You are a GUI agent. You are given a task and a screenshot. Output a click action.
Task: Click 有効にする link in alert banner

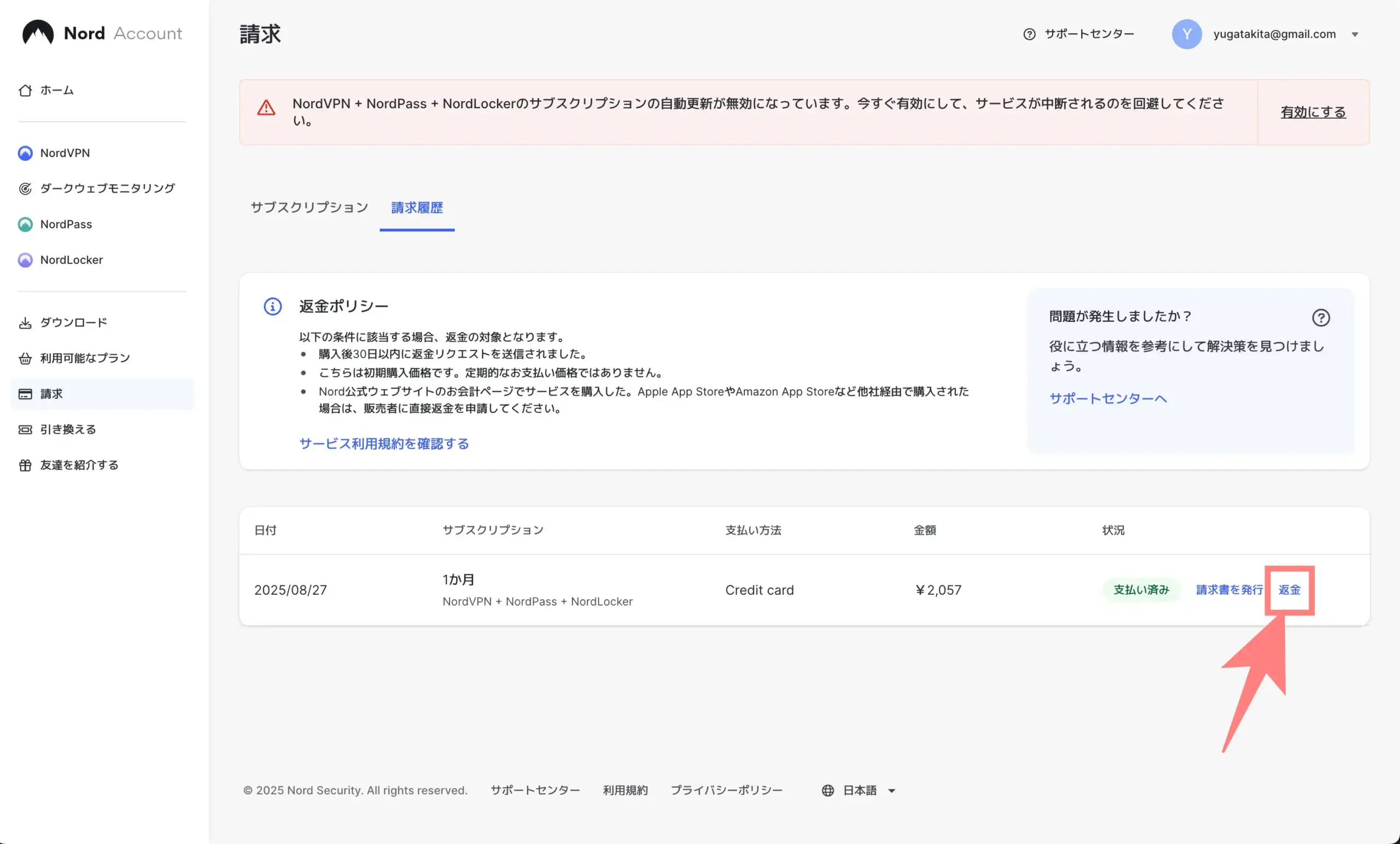(1313, 112)
